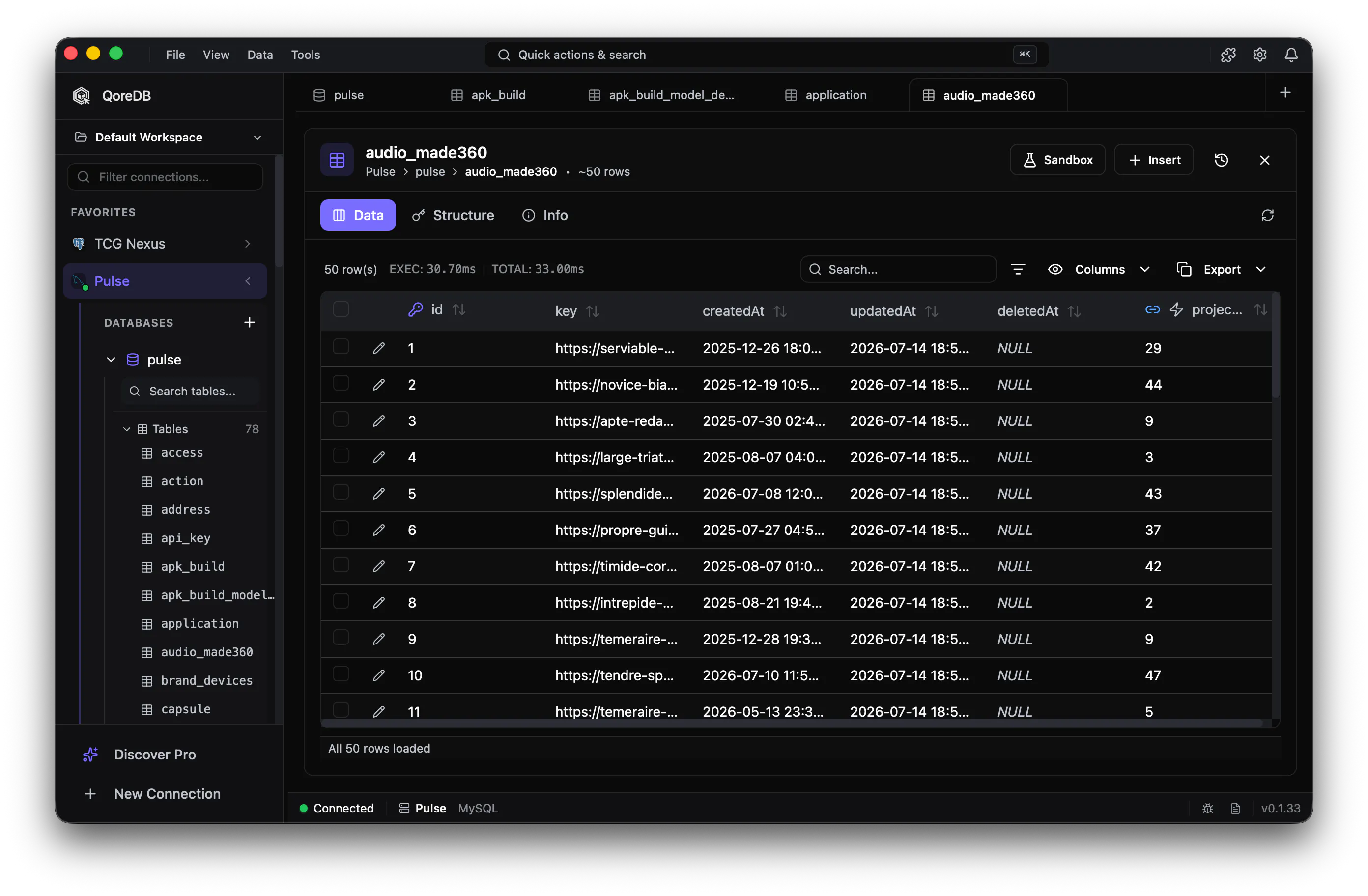The image size is (1368, 896).
Task: Open the filter lines icon beside Search
Action: 1017,269
